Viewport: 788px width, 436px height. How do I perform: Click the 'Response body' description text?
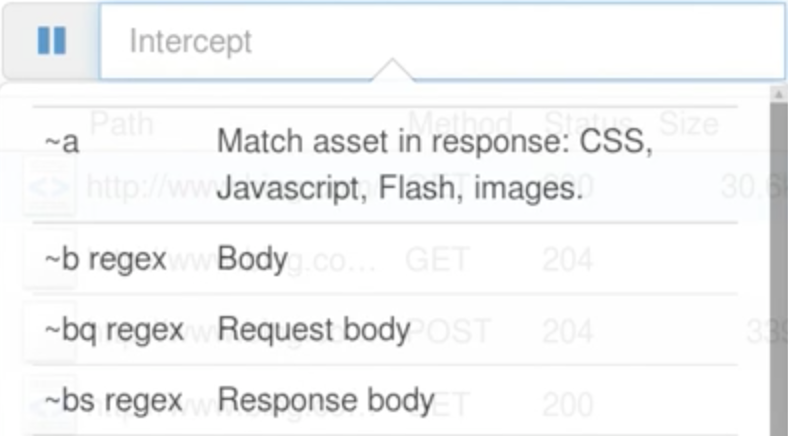pos(326,400)
